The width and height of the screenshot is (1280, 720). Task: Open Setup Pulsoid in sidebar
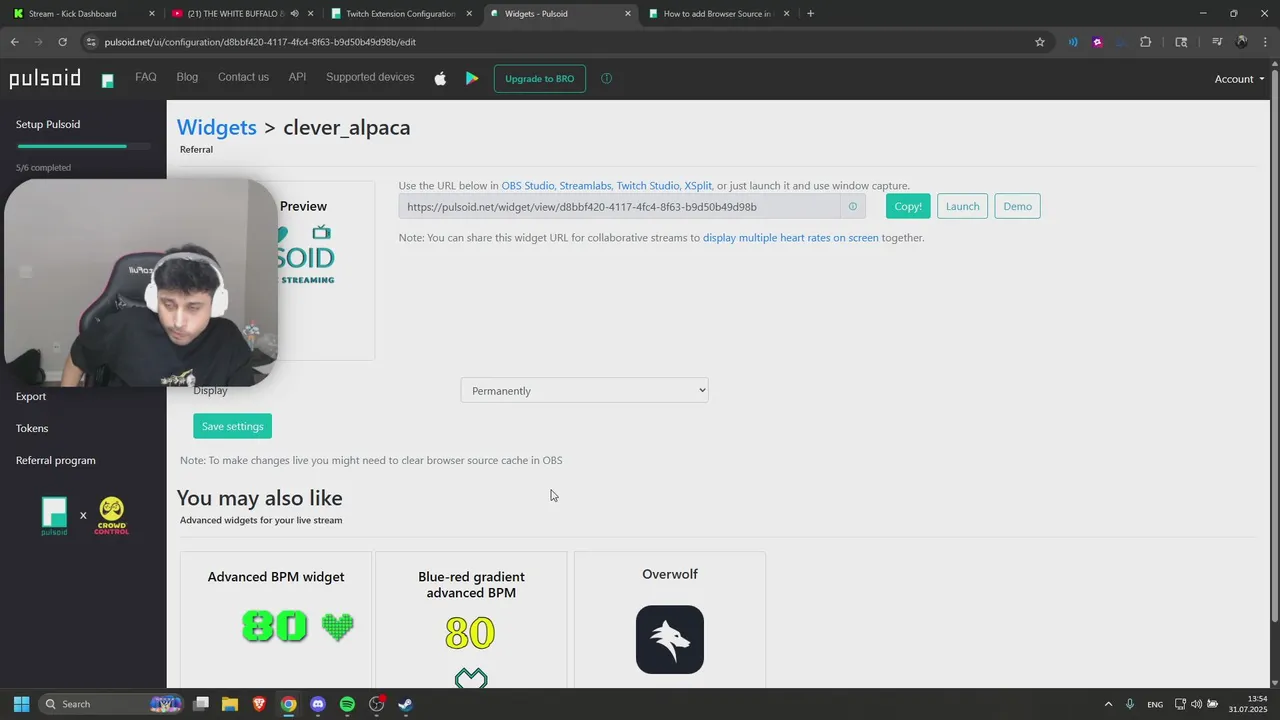coord(48,124)
